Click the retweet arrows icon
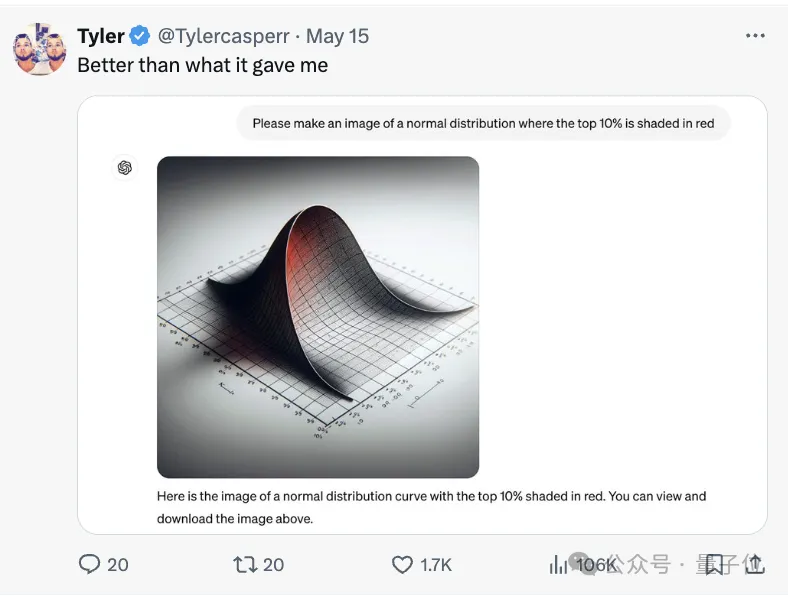Image resolution: width=788 pixels, height=596 pixels. click(x=245, y=564)
